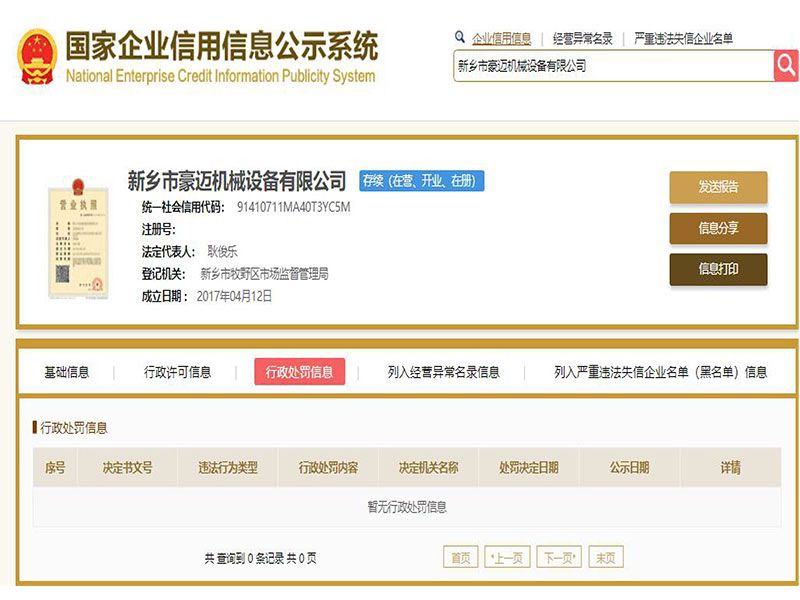Open the 列入经营异常名录信息 tab

[x=443, y=372]
